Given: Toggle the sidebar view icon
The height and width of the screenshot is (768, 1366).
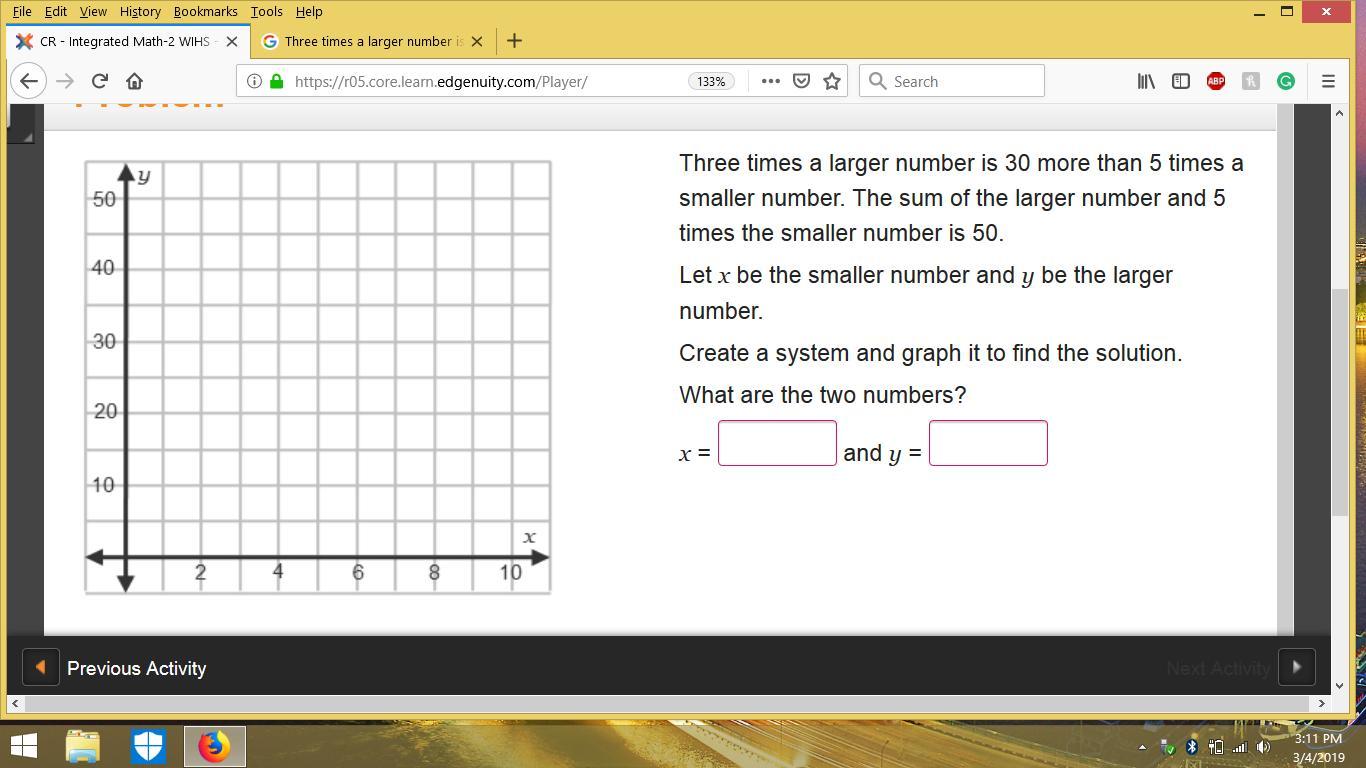Looking at the screenshot, I should tap(1181, 81).
